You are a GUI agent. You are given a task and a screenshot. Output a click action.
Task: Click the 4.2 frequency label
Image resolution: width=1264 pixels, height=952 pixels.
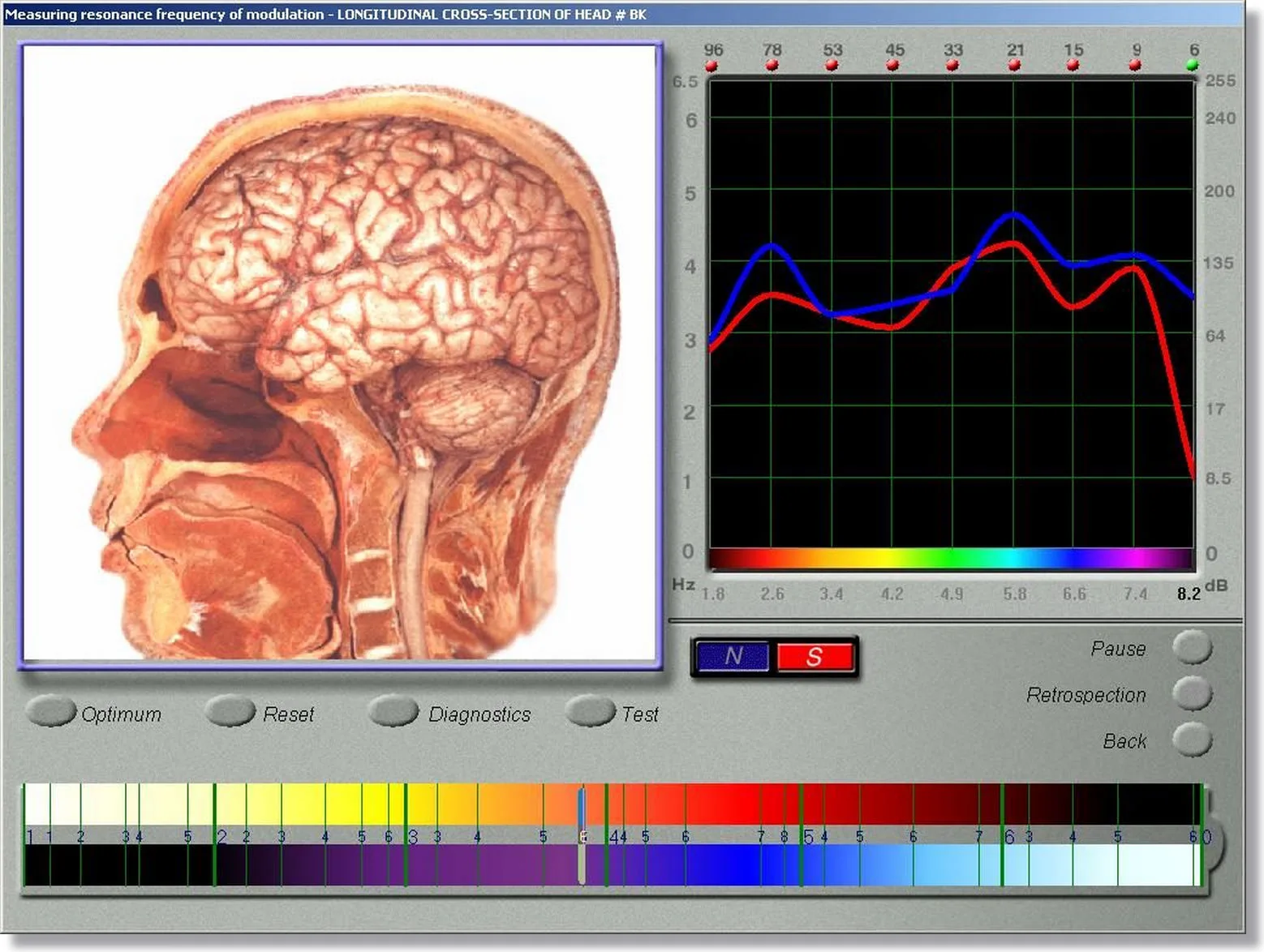coord(892,594)
